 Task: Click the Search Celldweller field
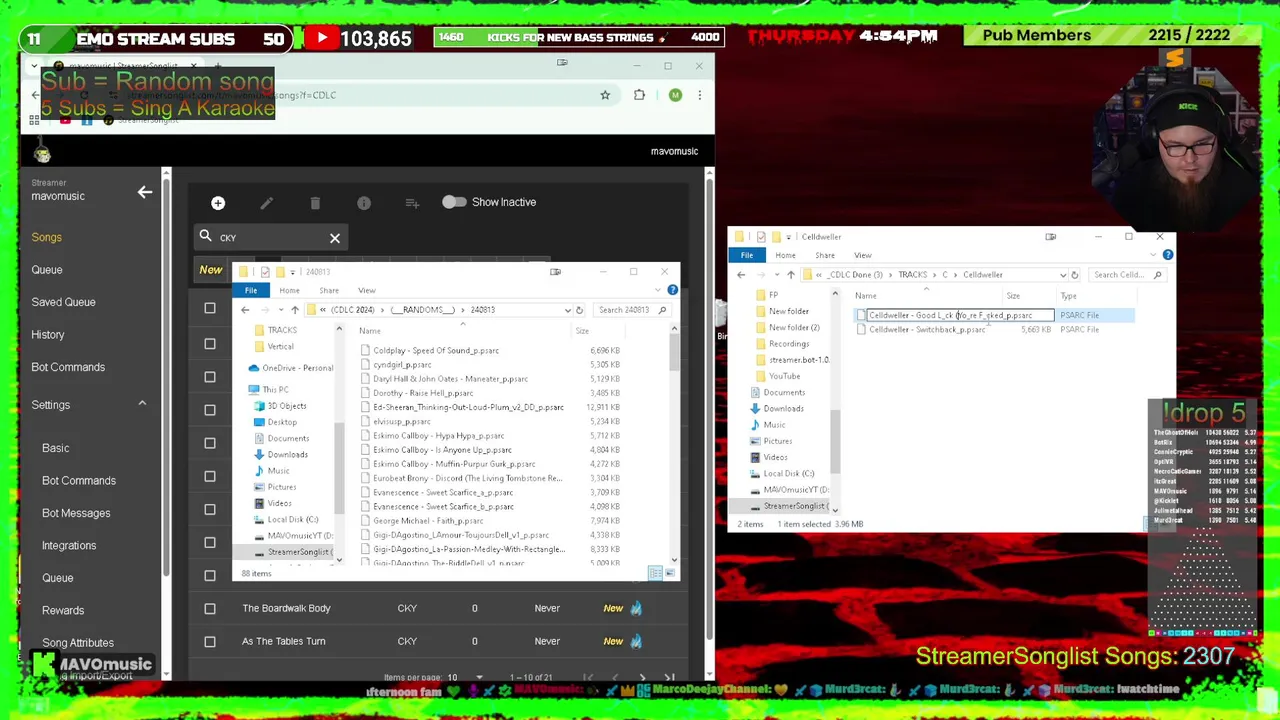pos(1127,275)
